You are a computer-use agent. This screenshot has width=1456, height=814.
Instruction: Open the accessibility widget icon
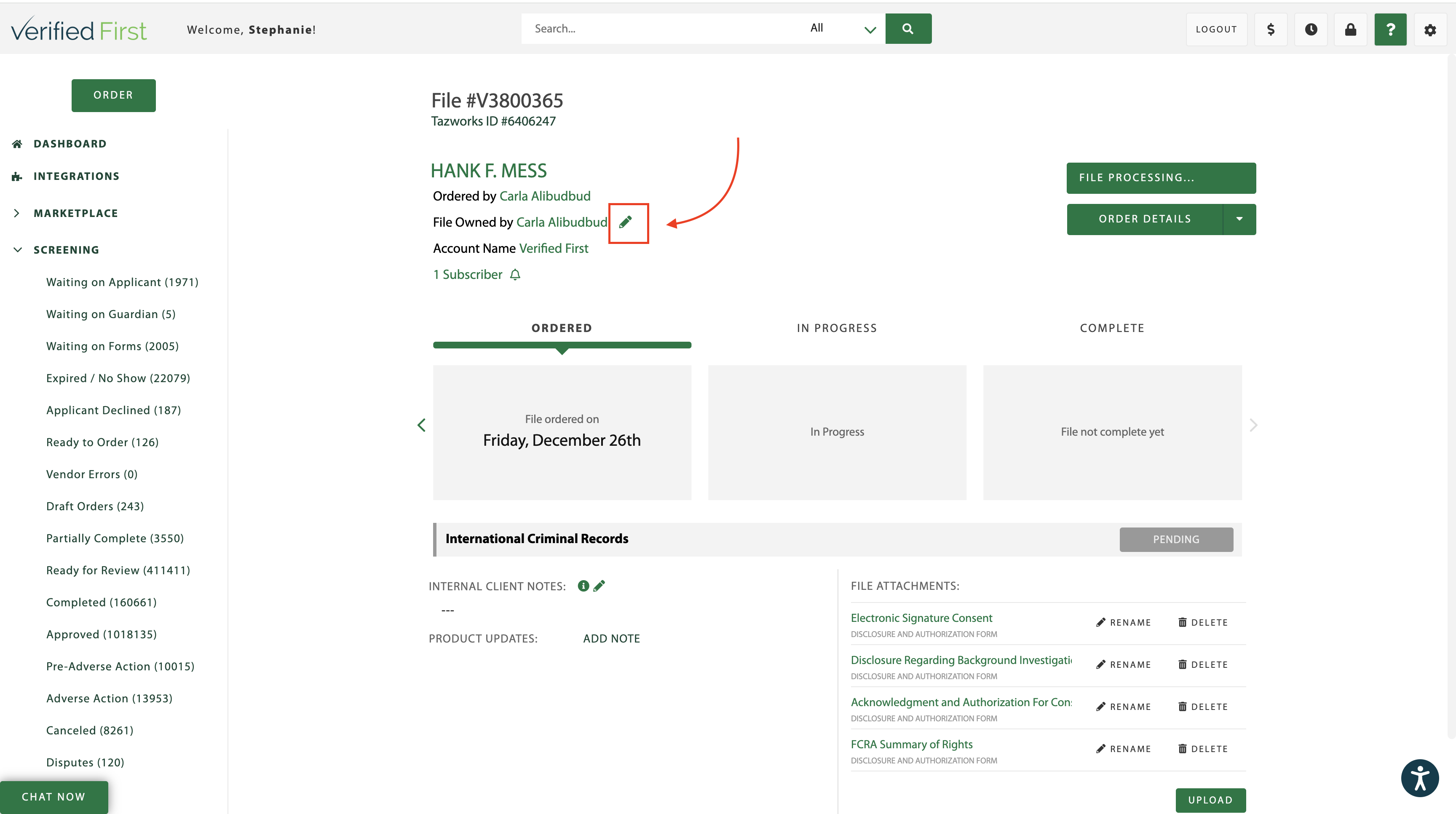(1419, 778)
